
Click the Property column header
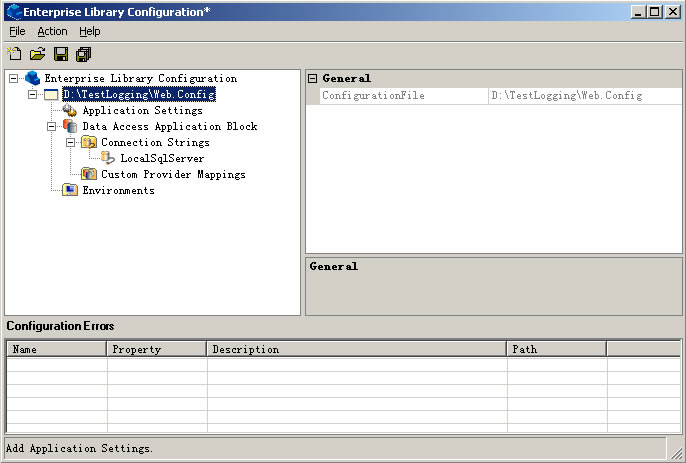[x=157, y=349]
